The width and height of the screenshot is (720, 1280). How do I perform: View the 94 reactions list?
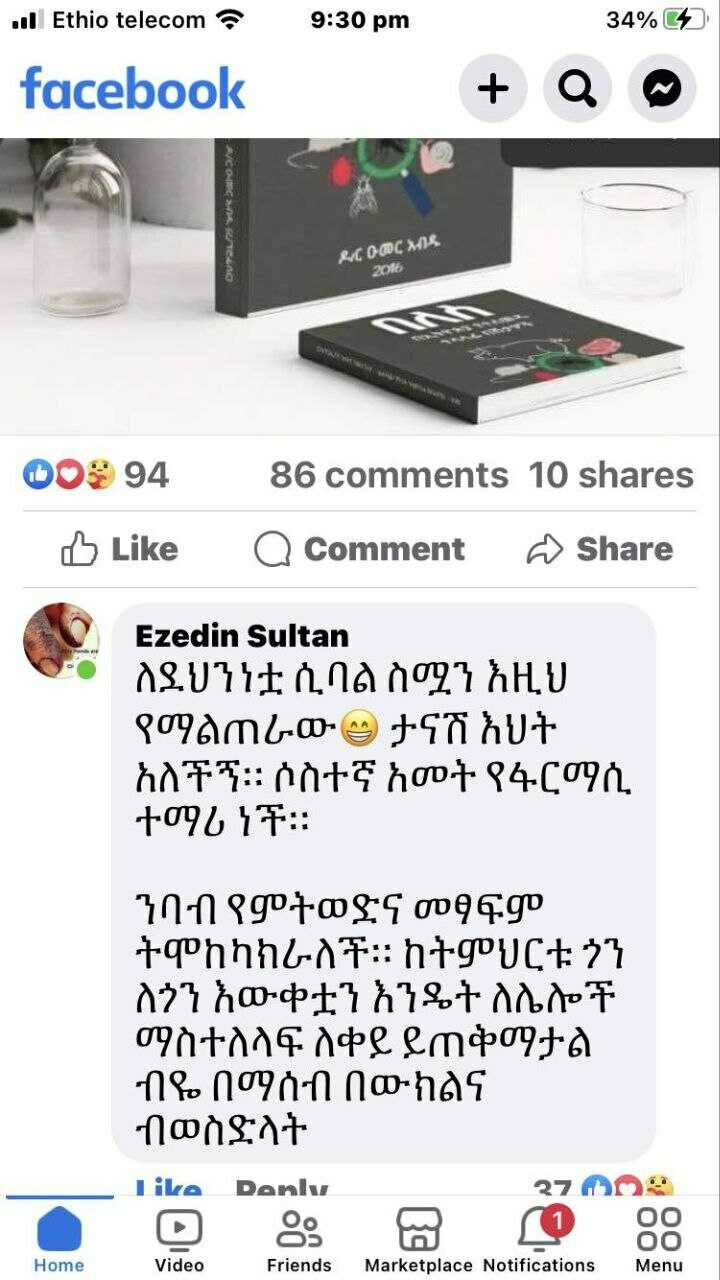point(96,474)
